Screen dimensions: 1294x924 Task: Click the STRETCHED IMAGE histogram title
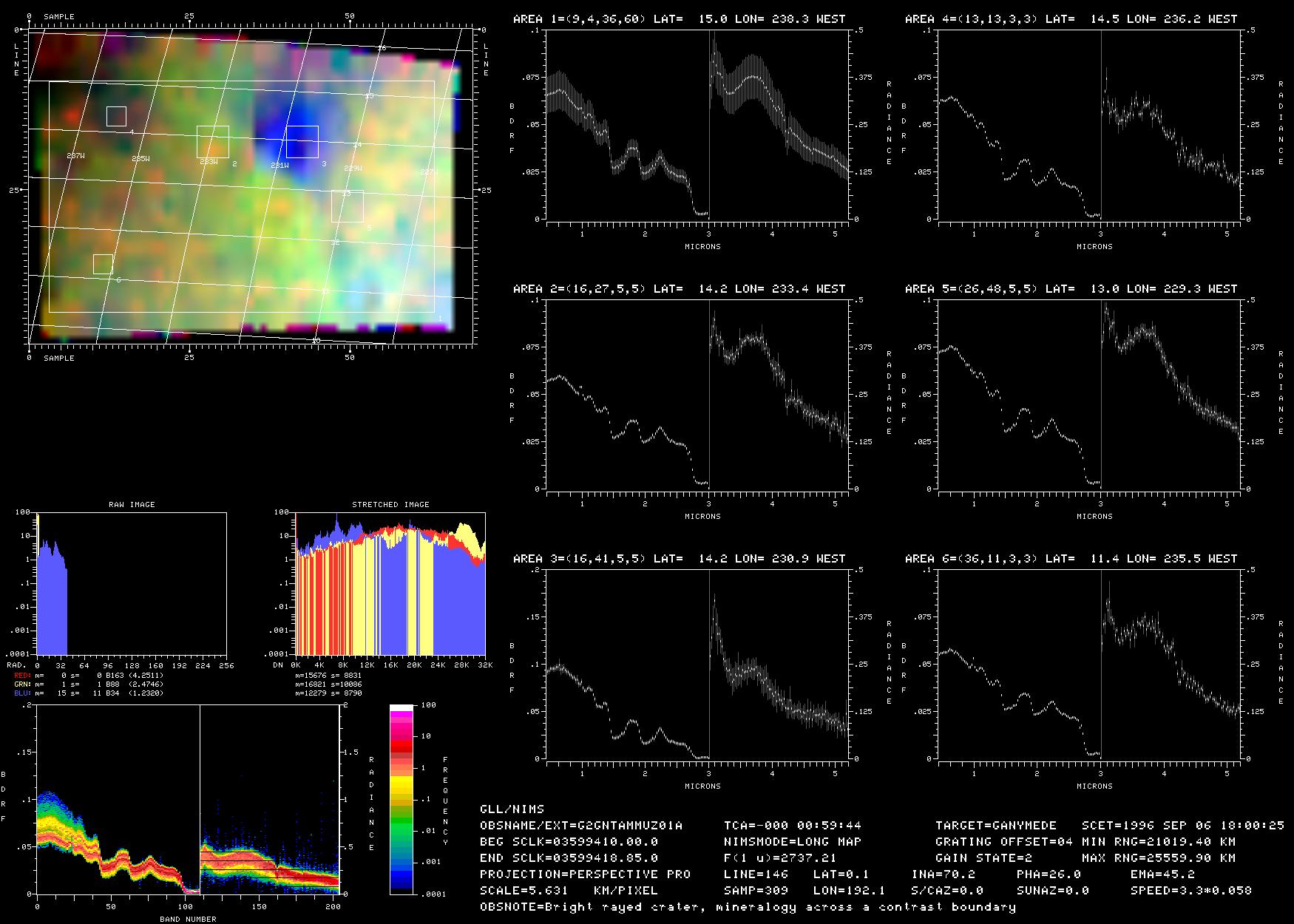(x=390, y=504)
